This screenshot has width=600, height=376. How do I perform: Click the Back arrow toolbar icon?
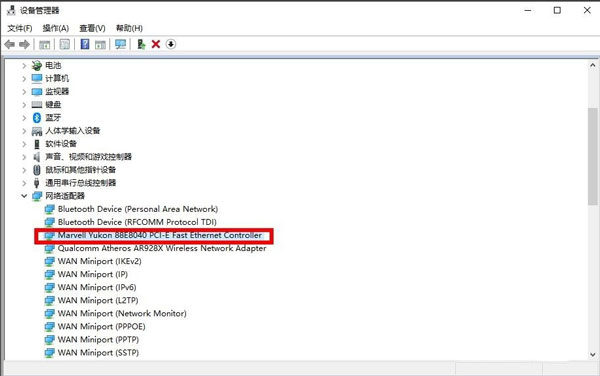[x=10, y=44]
